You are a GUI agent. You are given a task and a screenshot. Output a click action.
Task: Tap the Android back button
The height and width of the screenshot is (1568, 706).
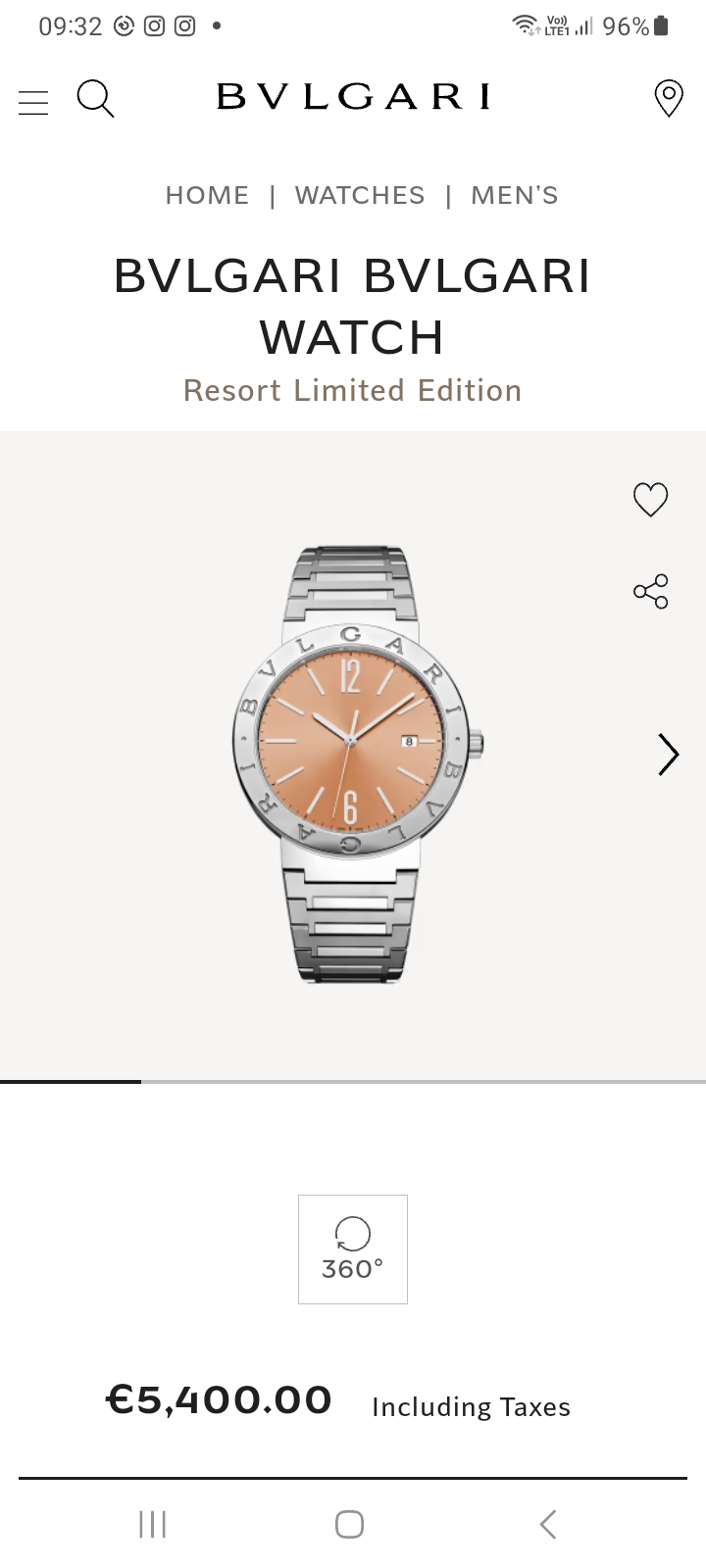[x=548, y=1524]
